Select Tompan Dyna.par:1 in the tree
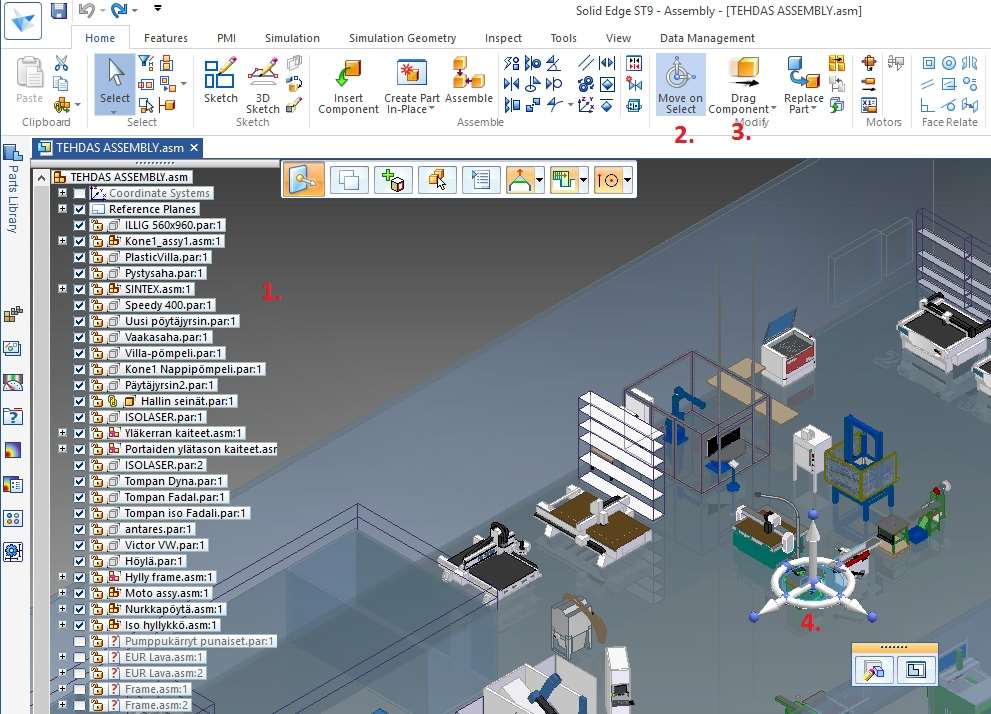Viewport: 991px width, 714px height. pos(174,481)
